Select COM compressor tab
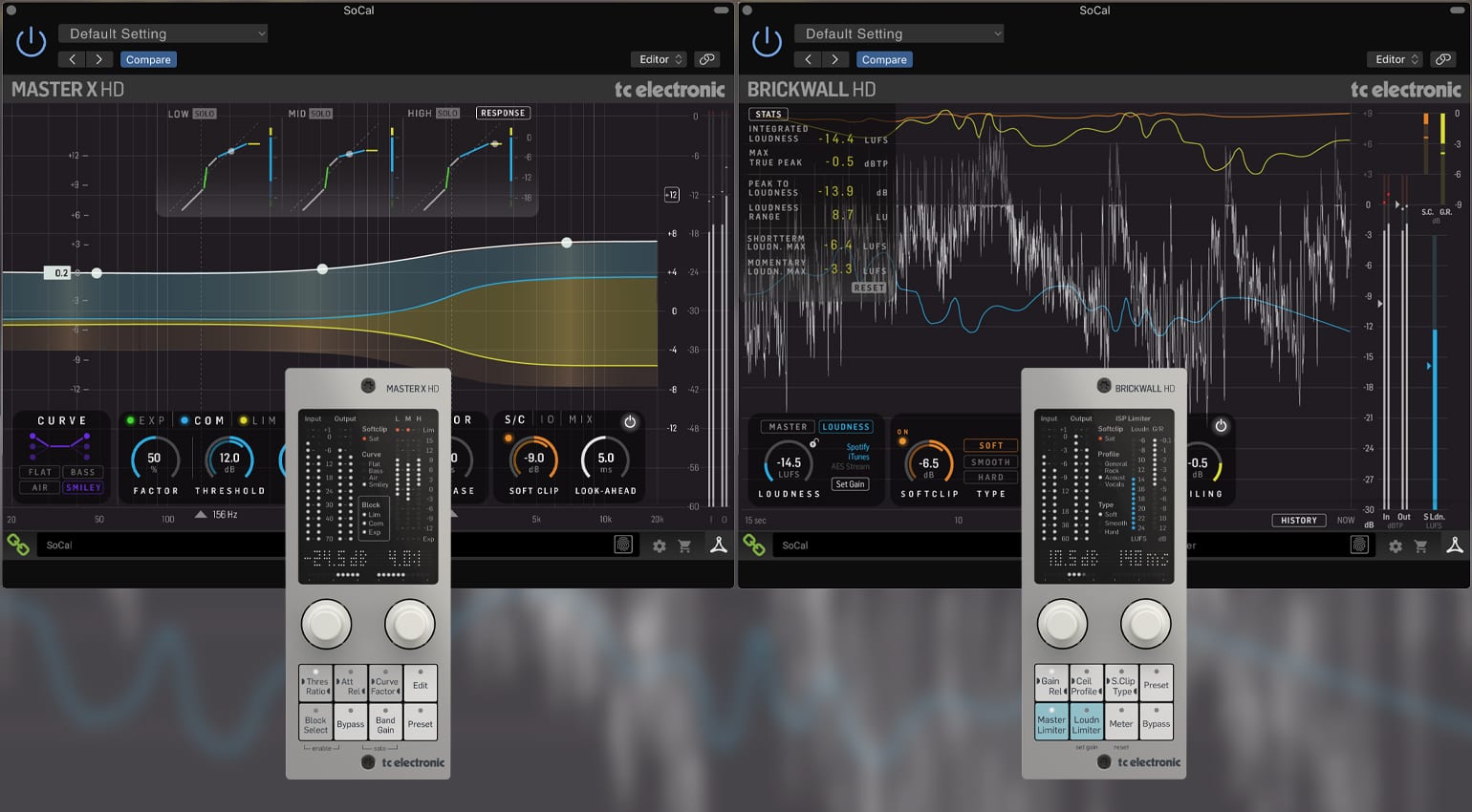Viewport: 1472px width, 812px height. (x=203, y=420)
